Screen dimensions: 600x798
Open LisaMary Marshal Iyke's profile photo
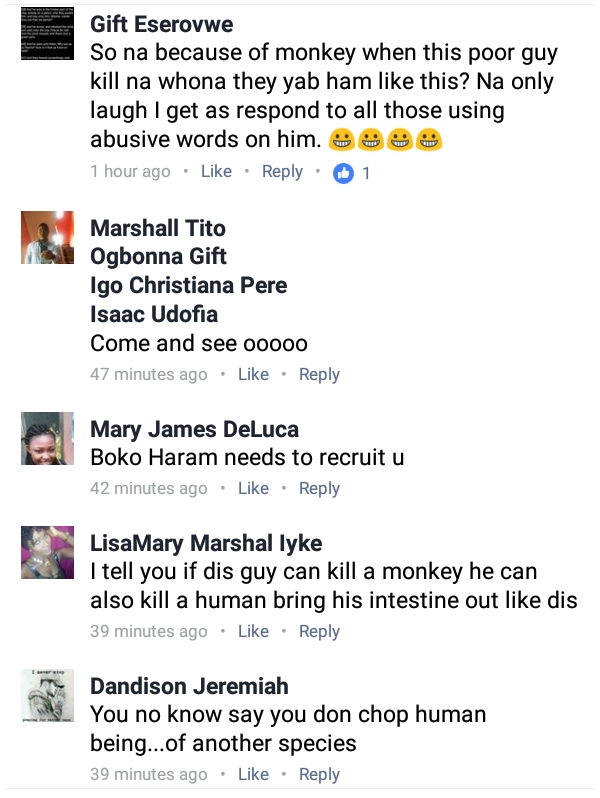[47, 552]
